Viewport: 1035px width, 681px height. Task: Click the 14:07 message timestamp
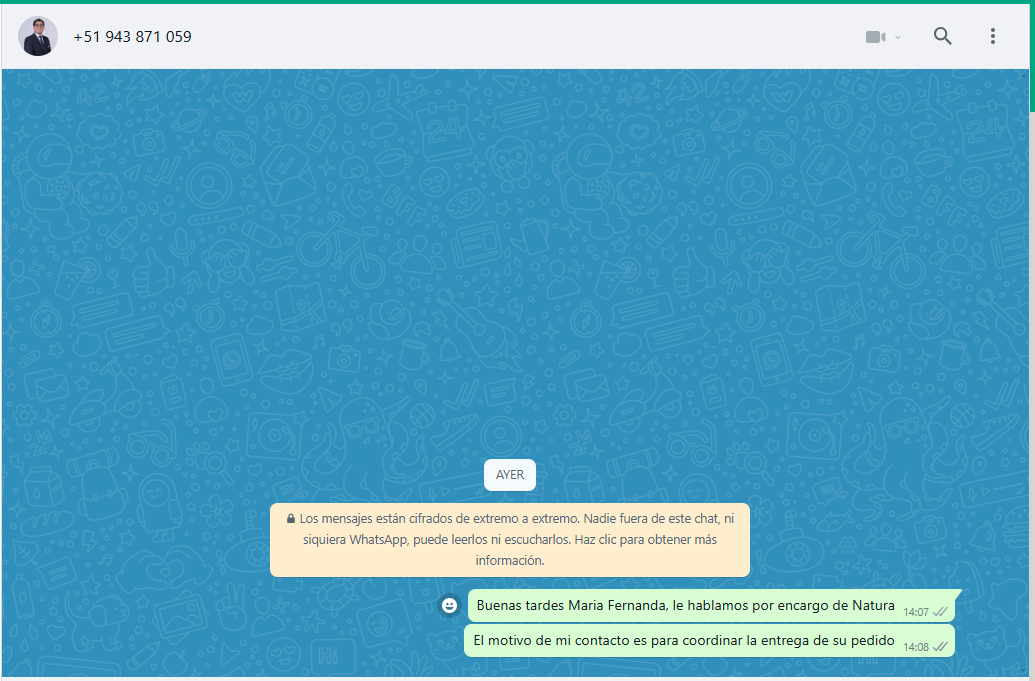(x=916, y=612)
